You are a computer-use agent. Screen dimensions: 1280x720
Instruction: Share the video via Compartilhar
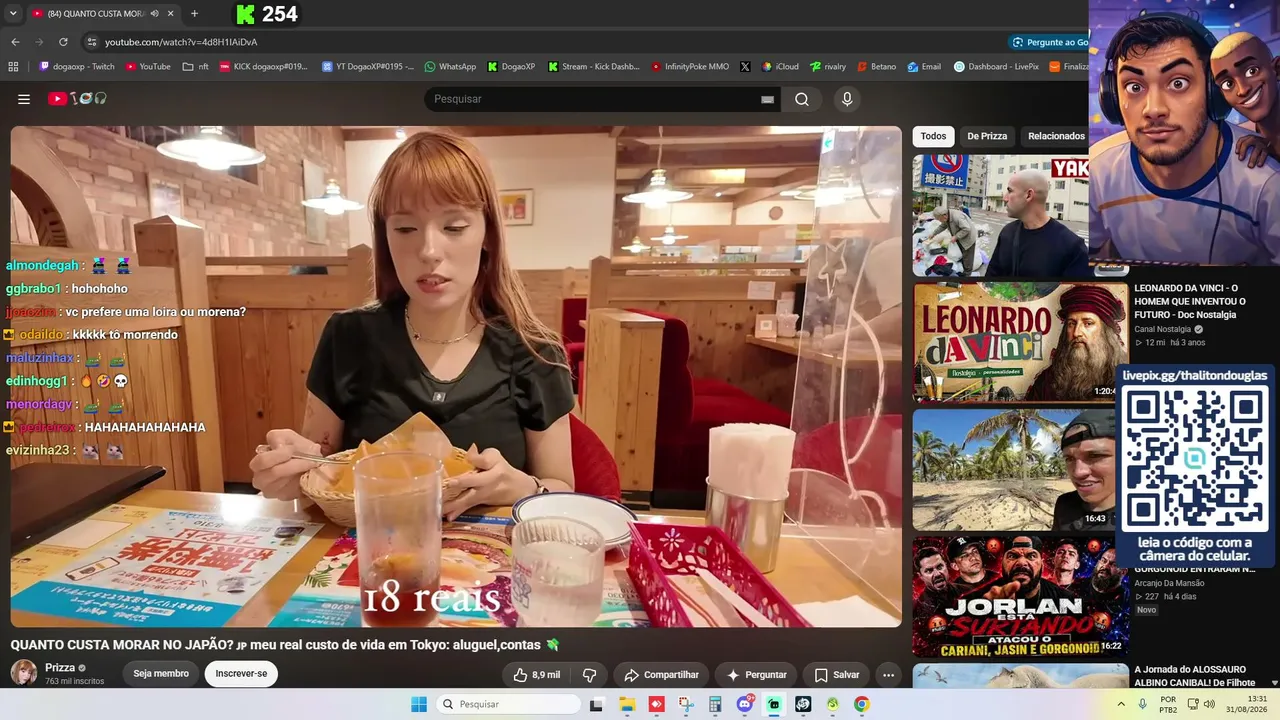661,675
